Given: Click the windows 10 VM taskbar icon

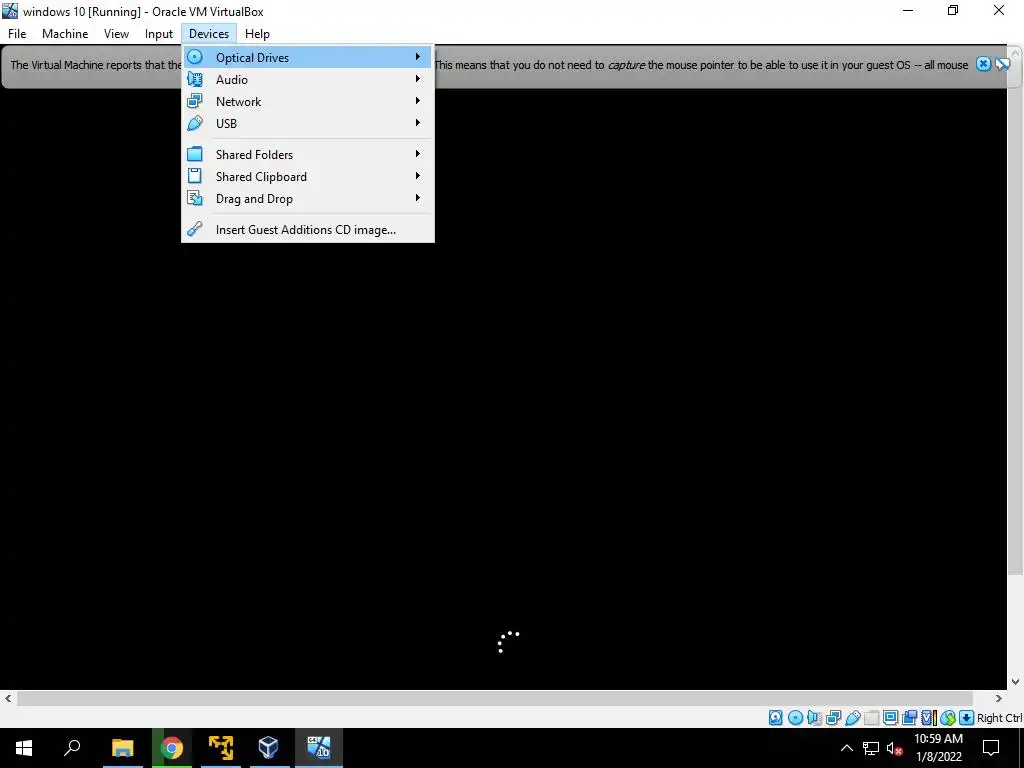Looking at the screenshot, I should click(319, 748).
